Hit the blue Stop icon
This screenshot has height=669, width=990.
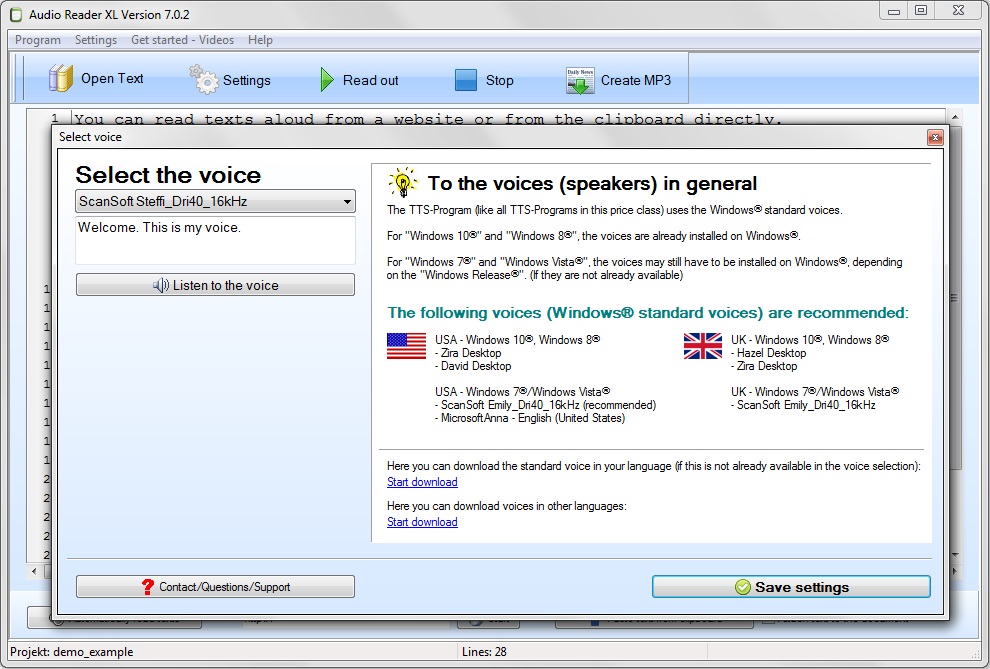click(466, 80)
